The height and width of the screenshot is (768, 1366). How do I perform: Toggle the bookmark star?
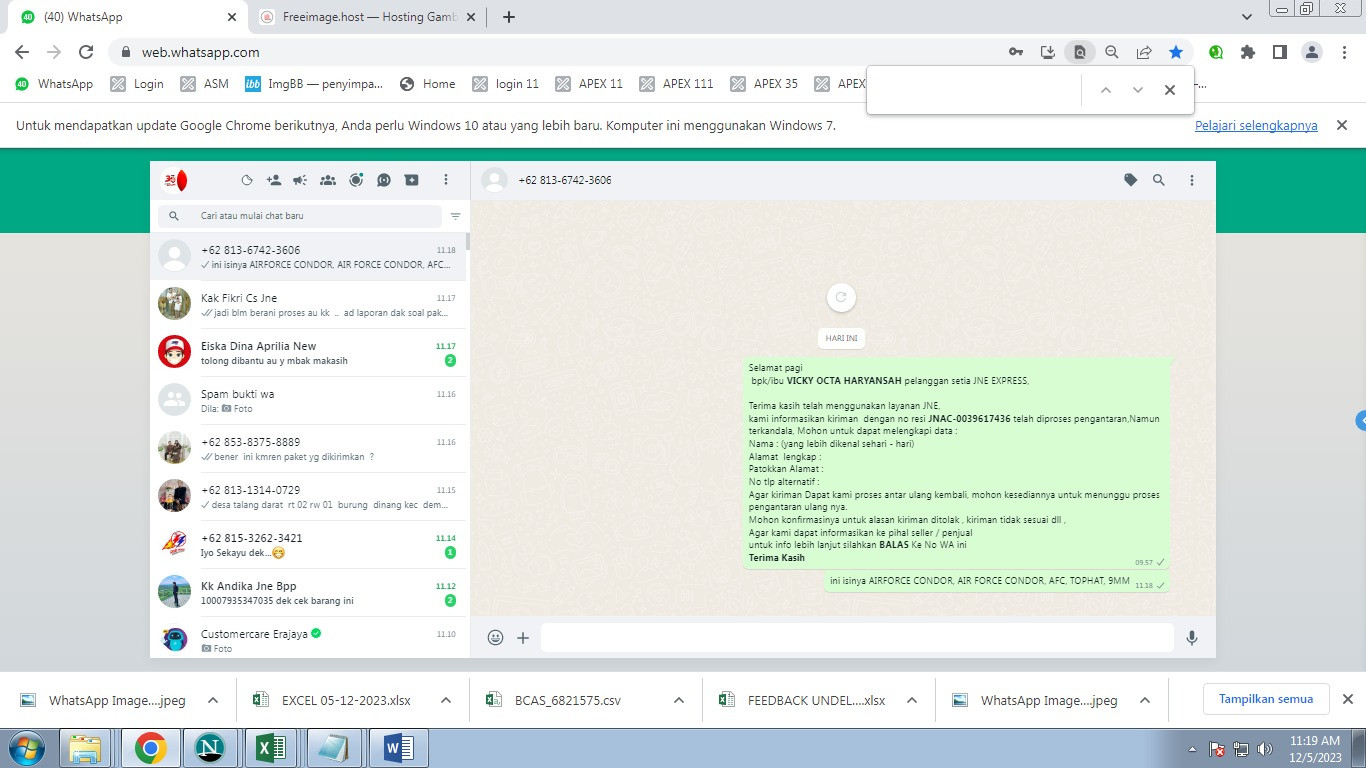[1176, 52]
